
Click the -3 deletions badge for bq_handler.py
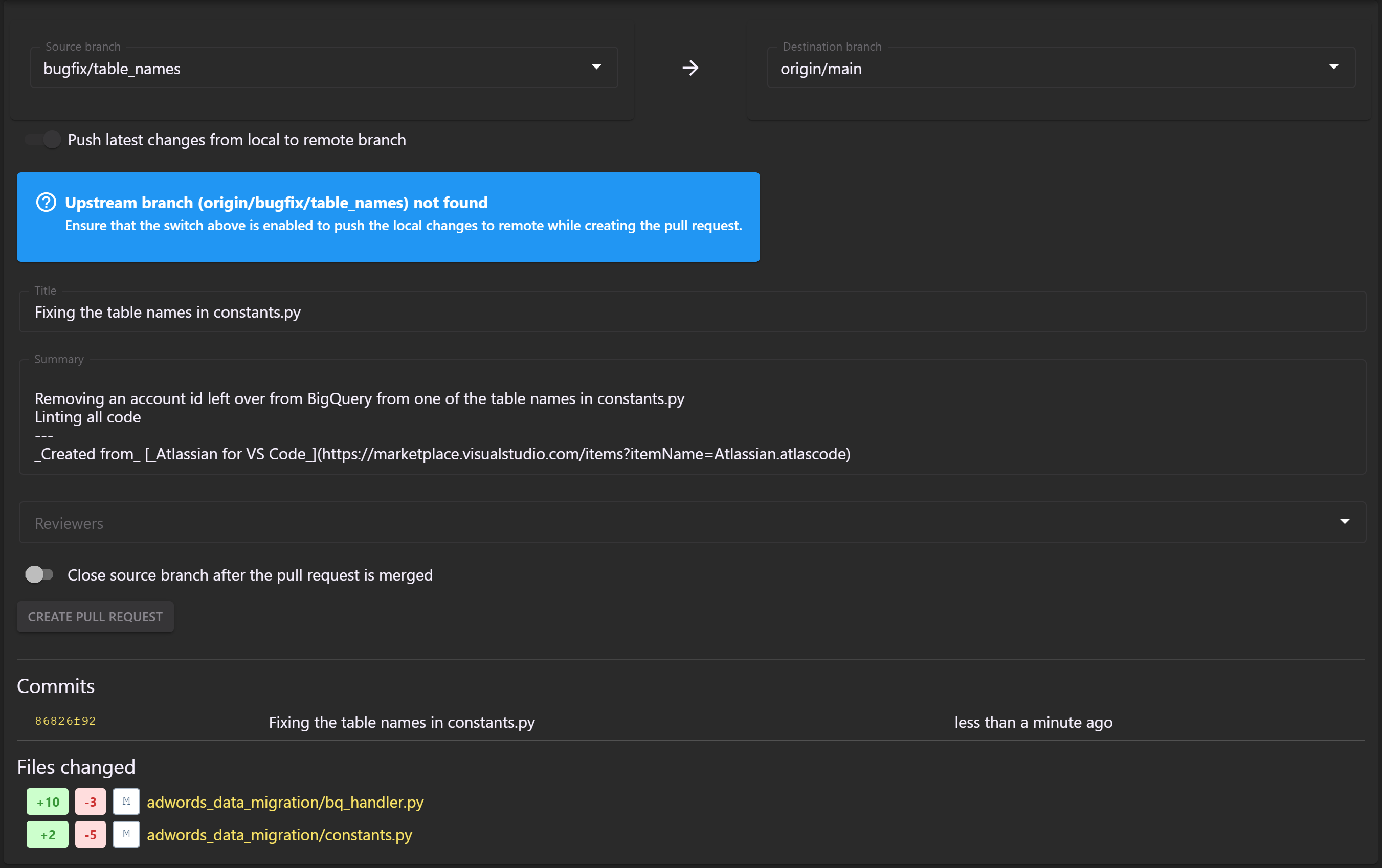pyautogui.click(x=90, y=802)
